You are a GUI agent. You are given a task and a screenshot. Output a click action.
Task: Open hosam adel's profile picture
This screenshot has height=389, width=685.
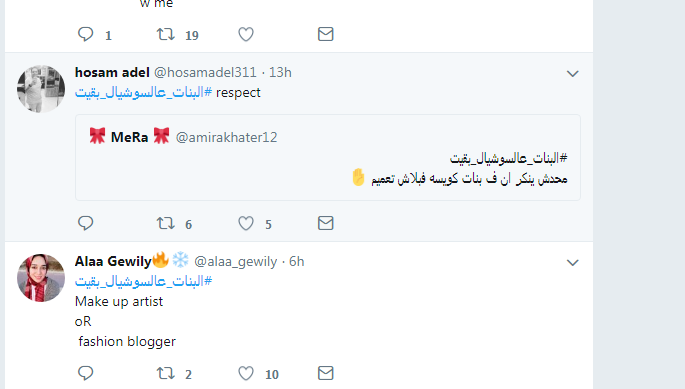click(41, 89)
